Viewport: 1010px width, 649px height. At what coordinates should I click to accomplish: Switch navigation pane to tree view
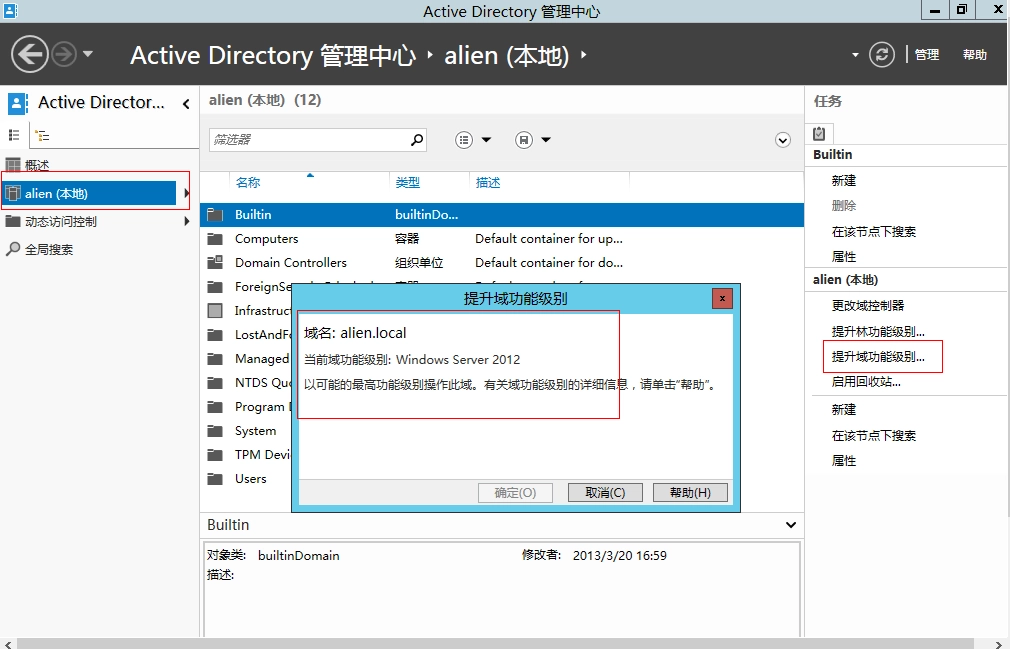tap(42, 136)
